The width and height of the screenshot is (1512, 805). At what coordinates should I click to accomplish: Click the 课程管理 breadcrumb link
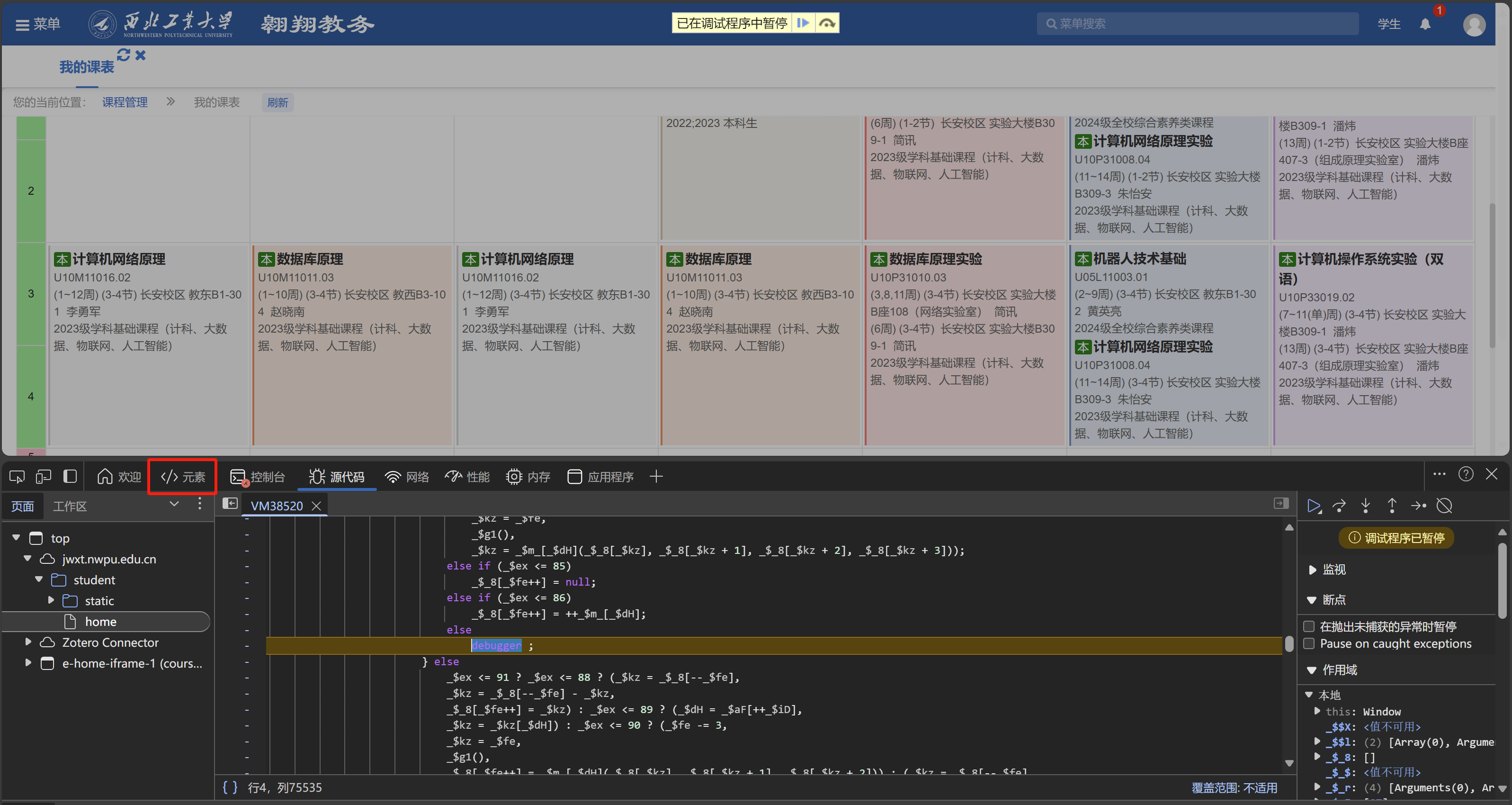pyautogui.click(x=125, y=102)
